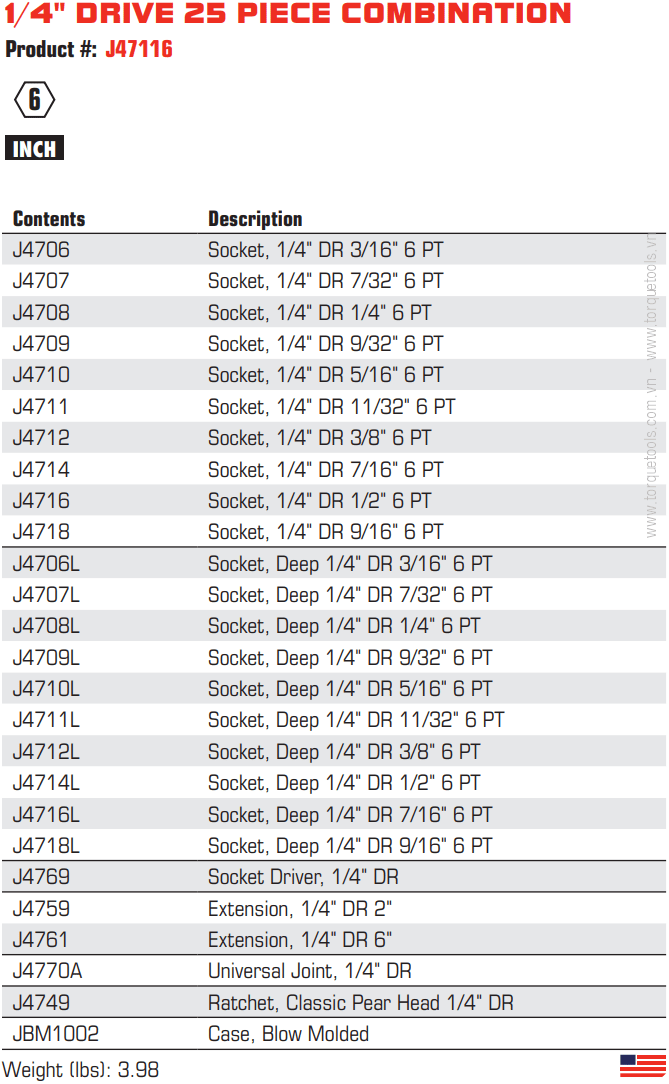Select deep socket part J4718L
The image size is (669, 1084).
(x=46, y=846)
